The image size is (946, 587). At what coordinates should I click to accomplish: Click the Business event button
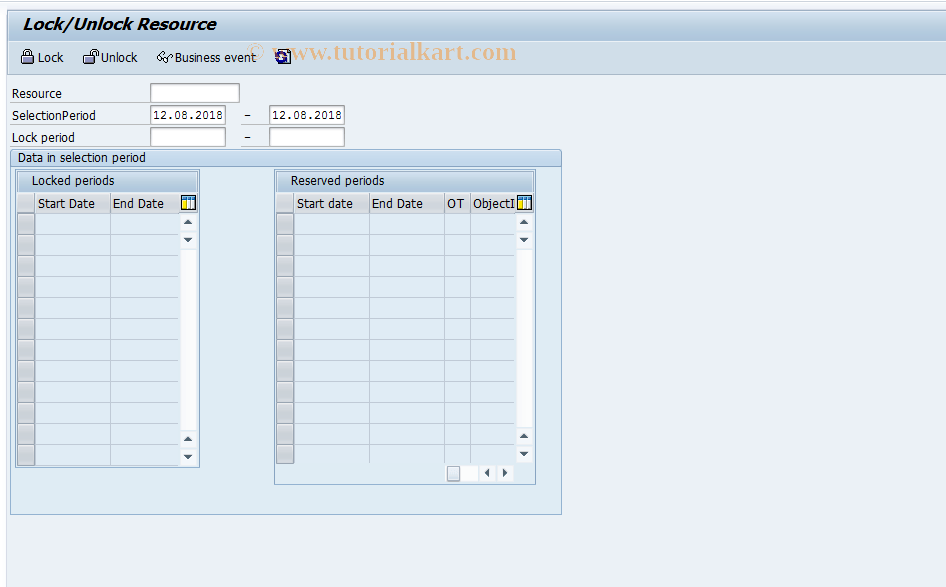point(205,57)
